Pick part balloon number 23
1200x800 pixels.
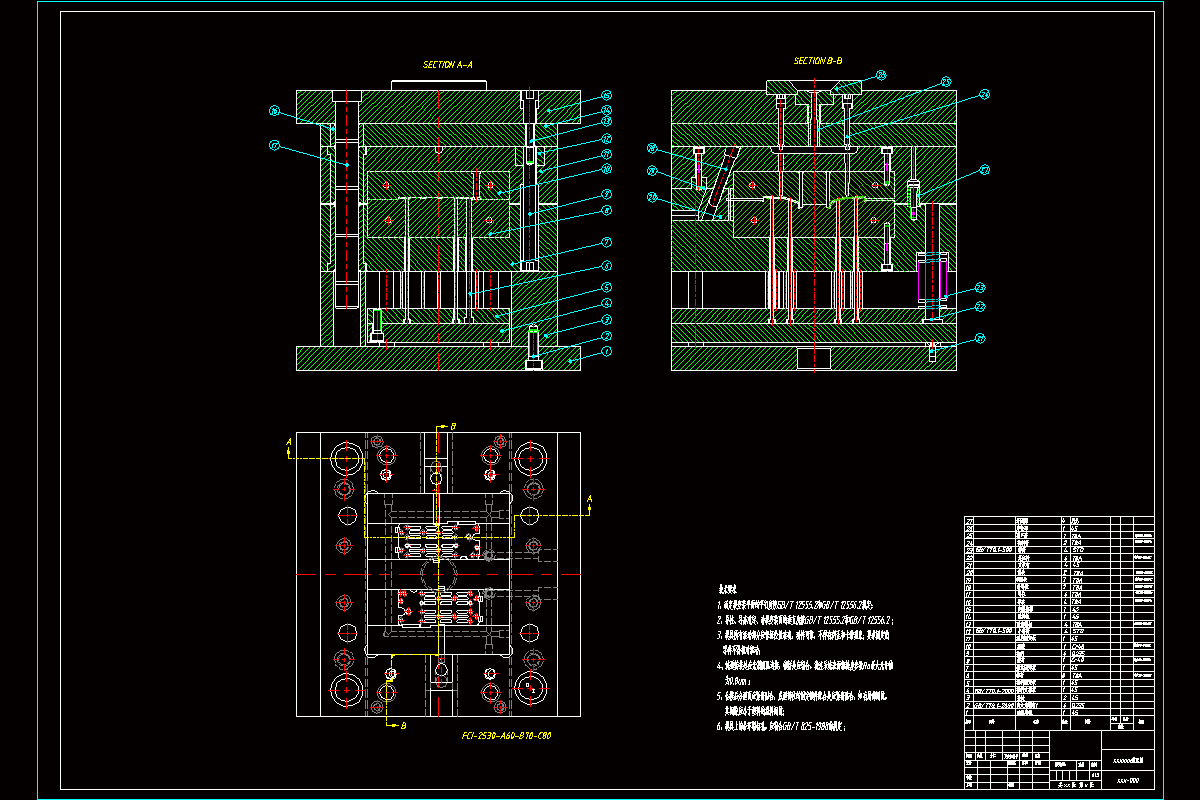[980, 288]
